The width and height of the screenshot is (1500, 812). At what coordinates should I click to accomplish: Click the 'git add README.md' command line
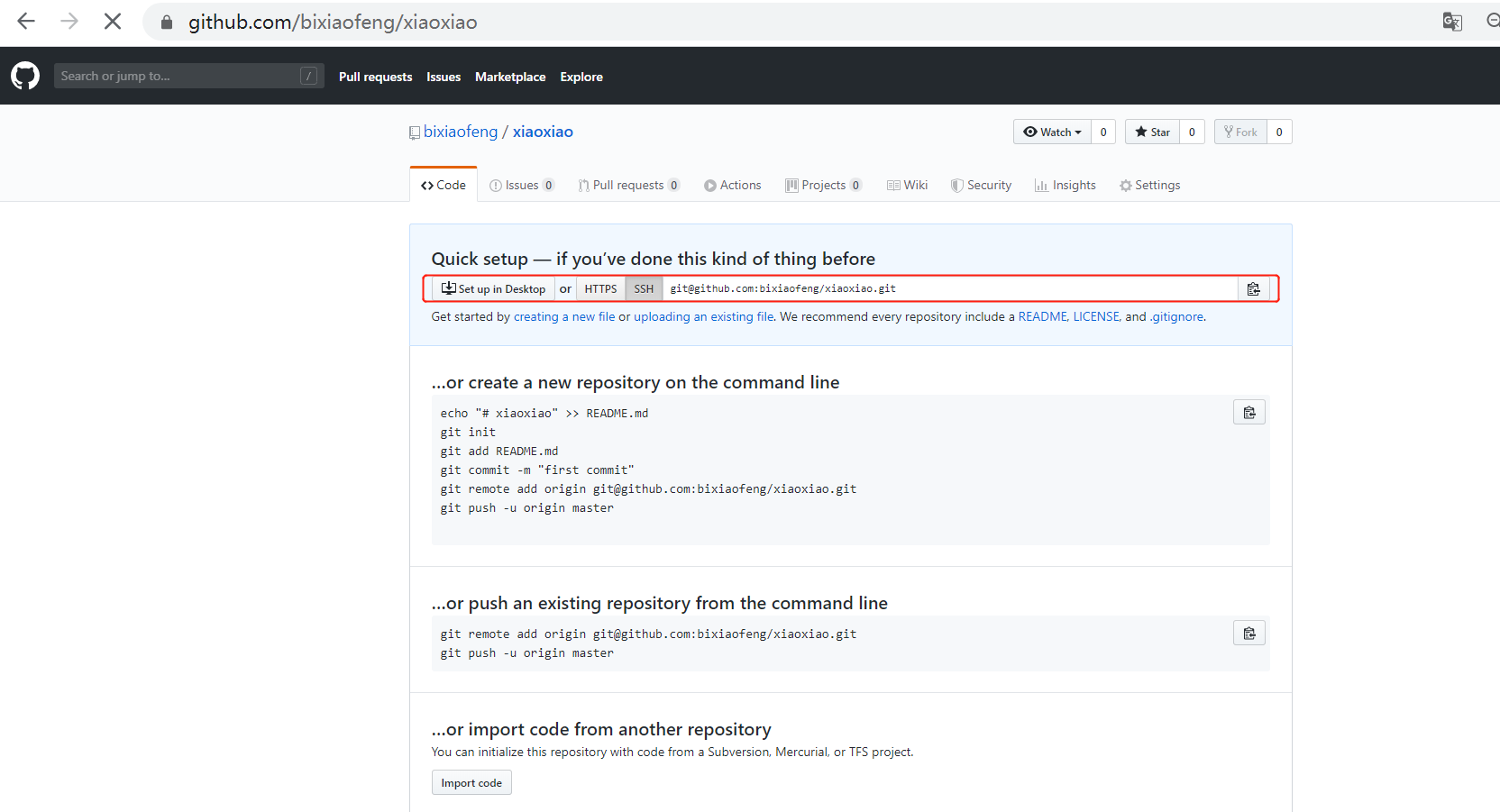pyautogui.click(x=499, y=452)
